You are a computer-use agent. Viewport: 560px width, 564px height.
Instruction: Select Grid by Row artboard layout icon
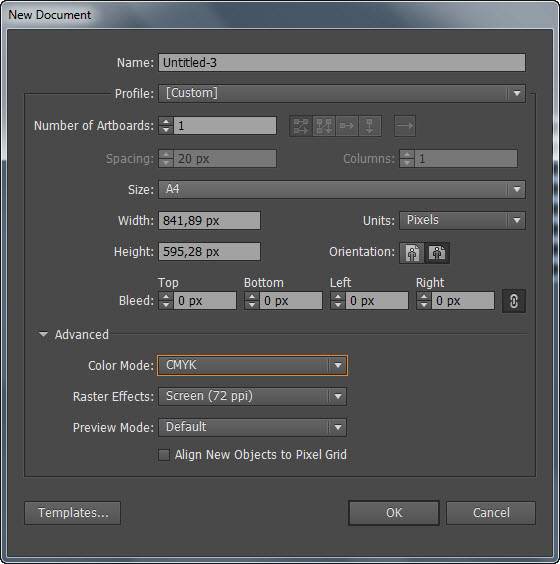tap(301, 126)
